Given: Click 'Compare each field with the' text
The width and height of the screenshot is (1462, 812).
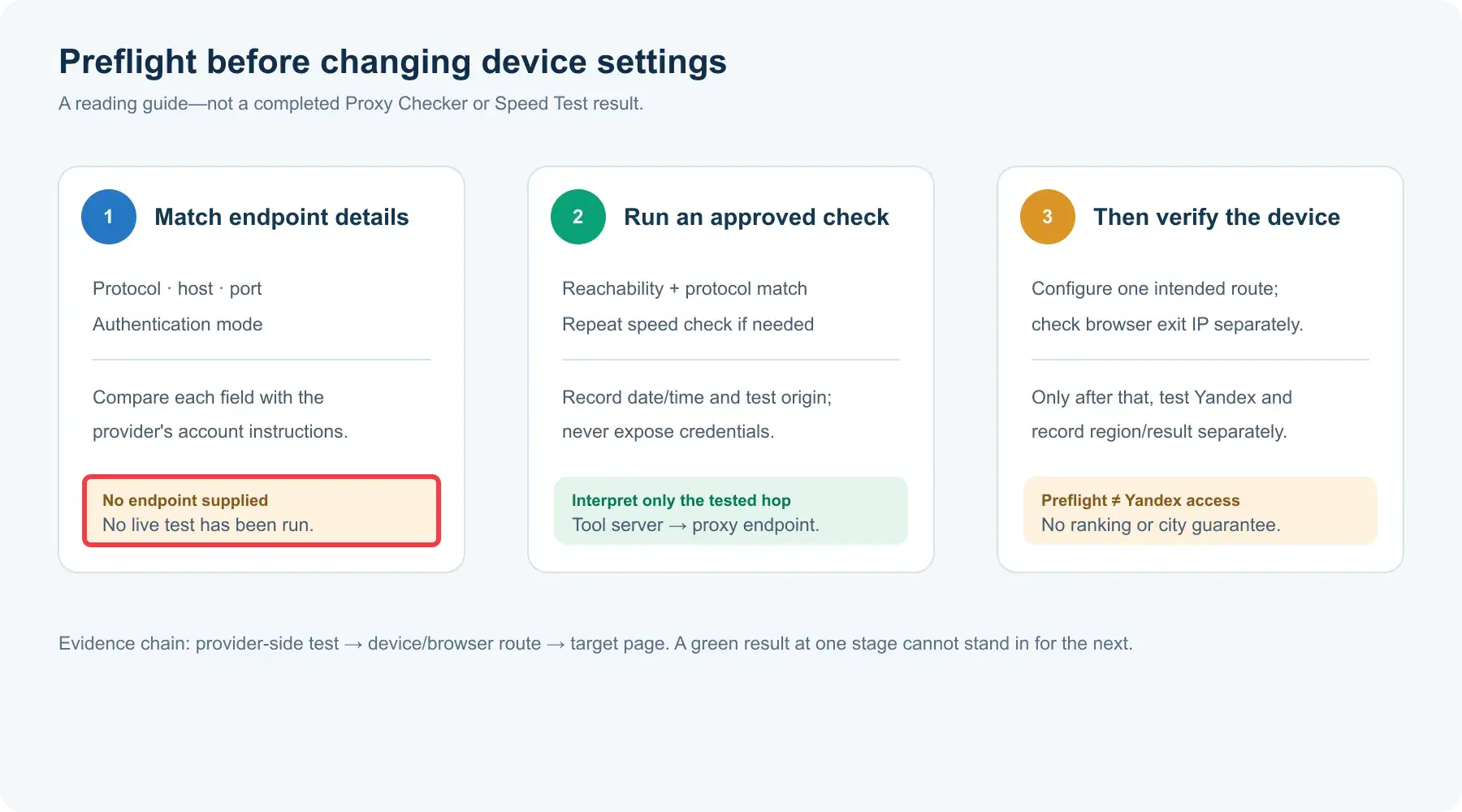Looking at the screenshot, I should [x=208, y=397].
